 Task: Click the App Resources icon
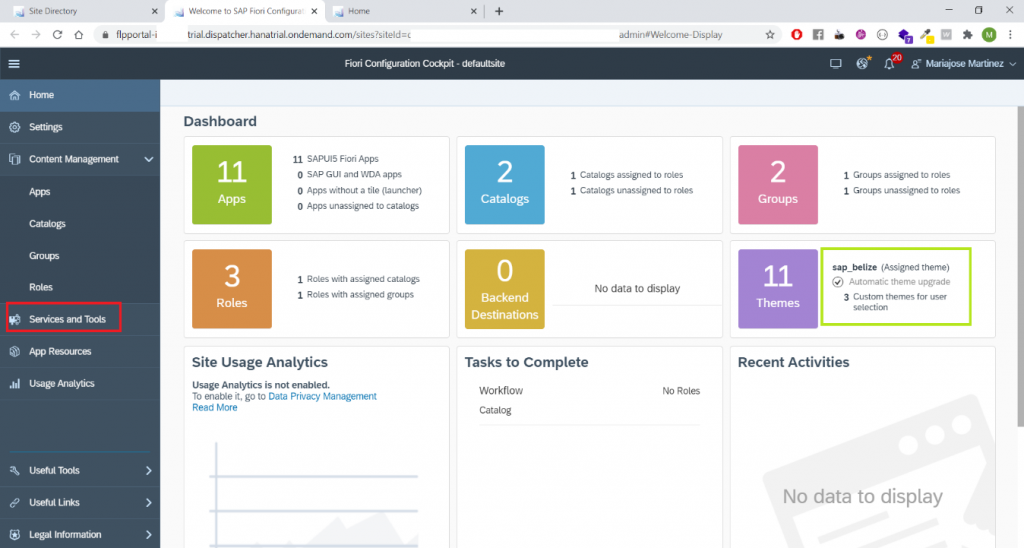pos(14,351)
